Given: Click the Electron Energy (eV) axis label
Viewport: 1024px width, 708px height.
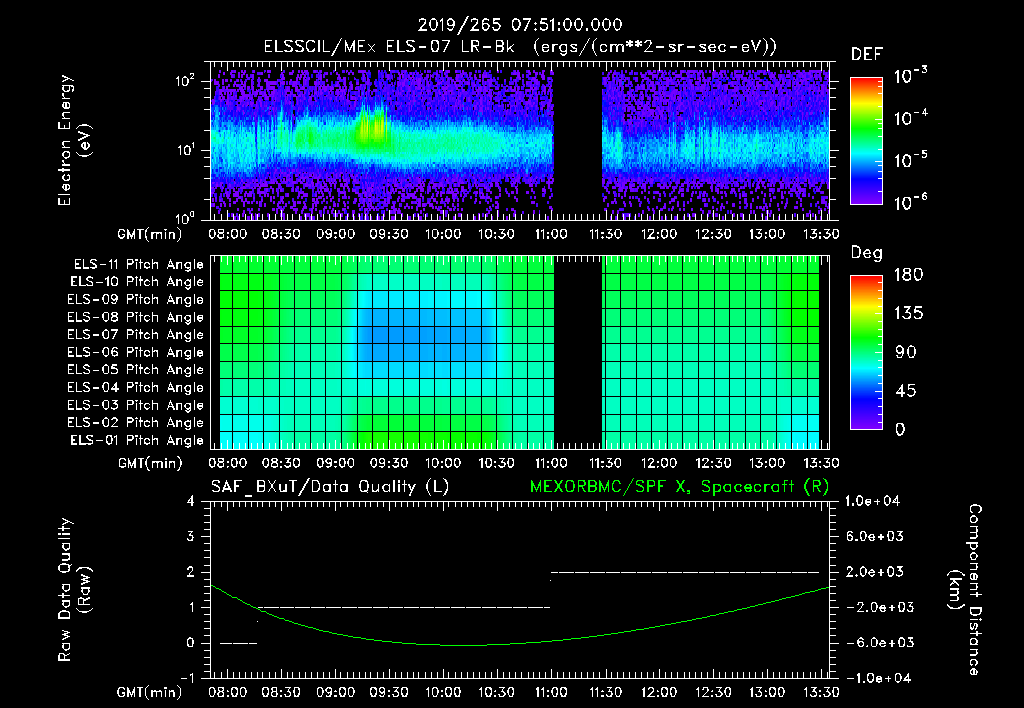Looking at the screenshot, I should coord(74,140).
